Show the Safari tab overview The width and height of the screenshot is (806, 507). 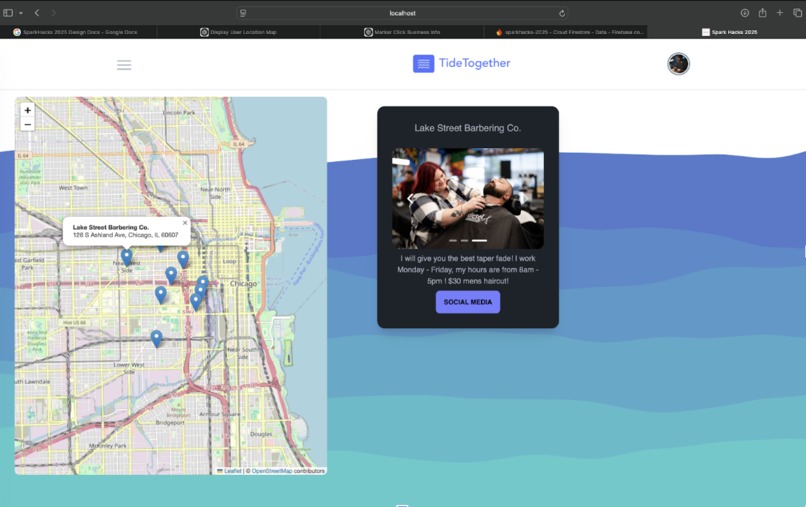797,13
